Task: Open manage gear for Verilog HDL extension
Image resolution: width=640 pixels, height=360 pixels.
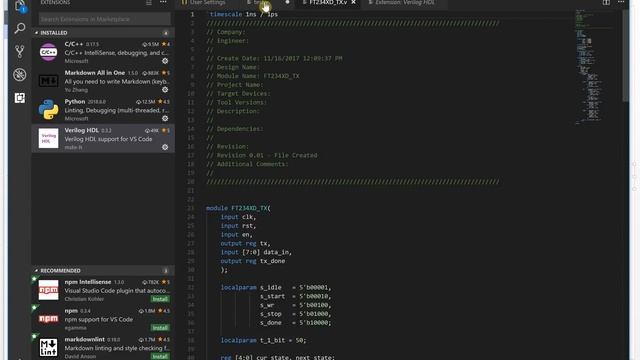Action: [x=165, y=147]
